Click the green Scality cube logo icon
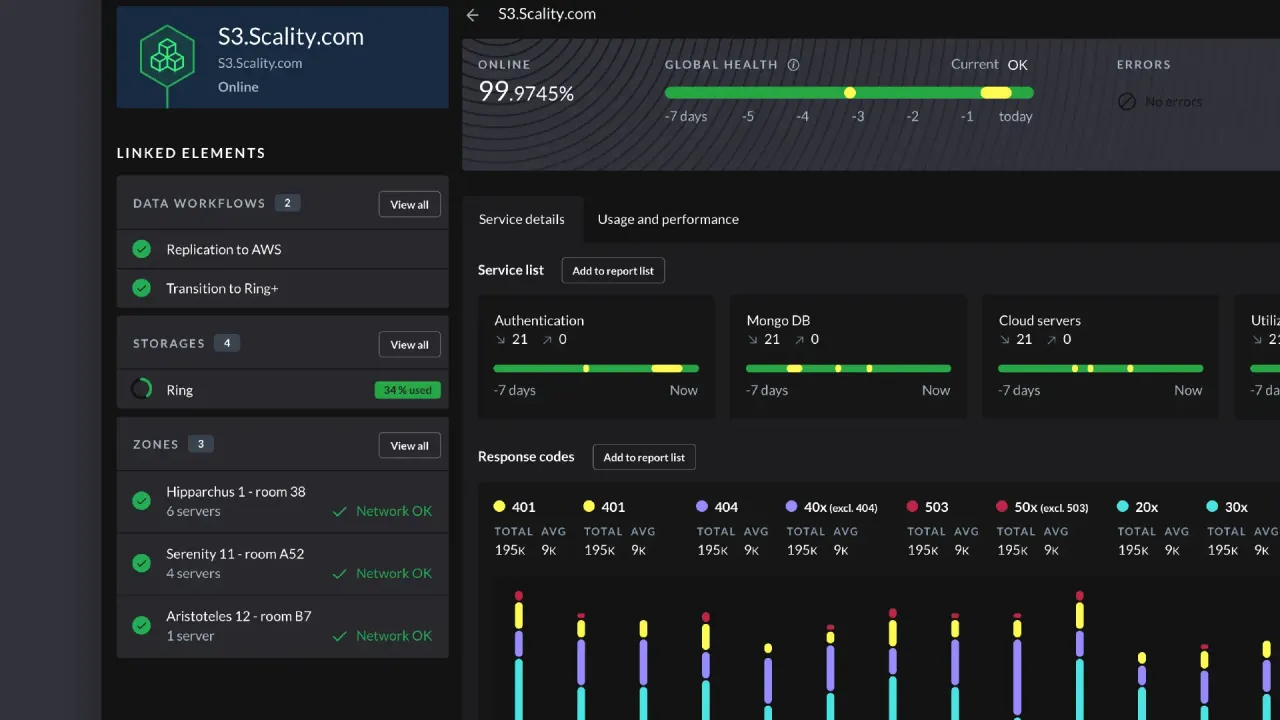This screenshot has width=1280, height=720. pyautogui.click(x=167, y=56)
